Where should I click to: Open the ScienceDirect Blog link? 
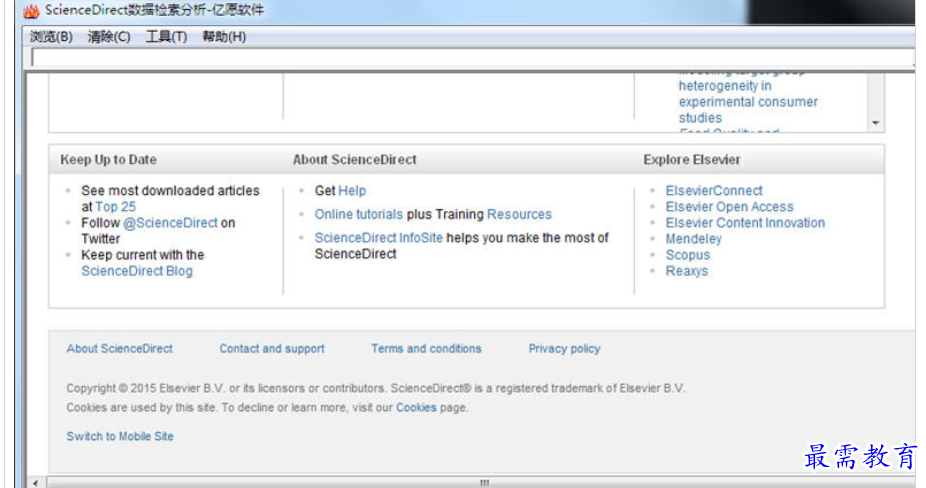[137, 271]
